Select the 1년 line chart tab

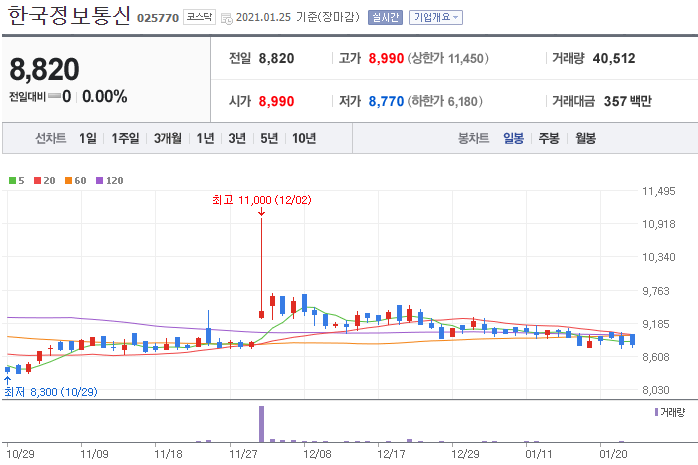[205, 138]
